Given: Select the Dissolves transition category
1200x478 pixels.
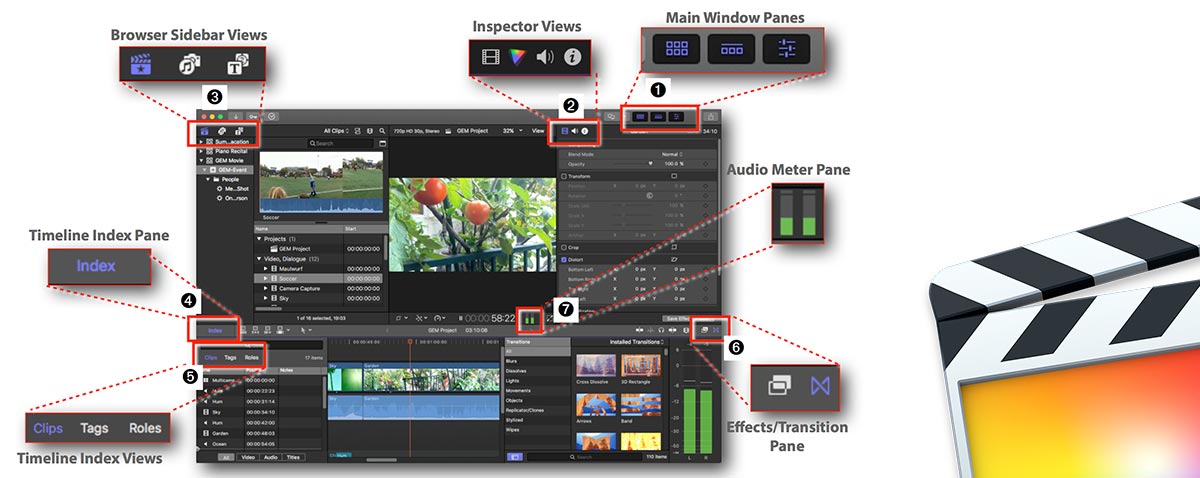Looking at the screenshot, I should (514, 370).
